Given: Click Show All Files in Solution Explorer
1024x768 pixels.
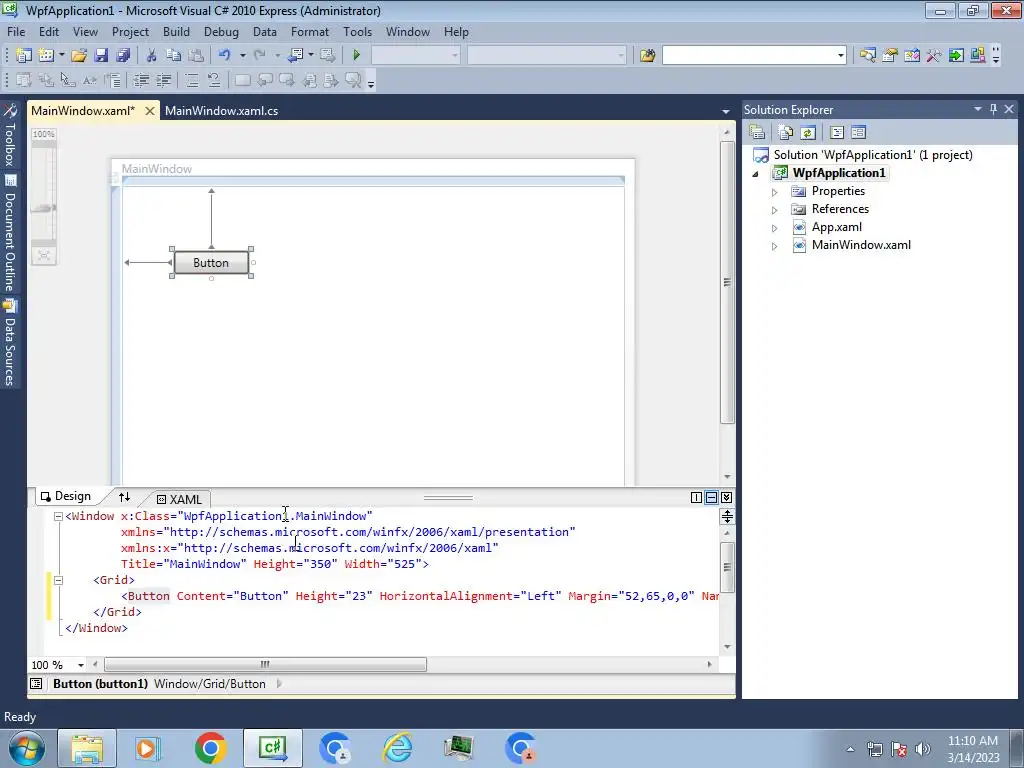Looking at the screenshot, I should click(786, 133).
